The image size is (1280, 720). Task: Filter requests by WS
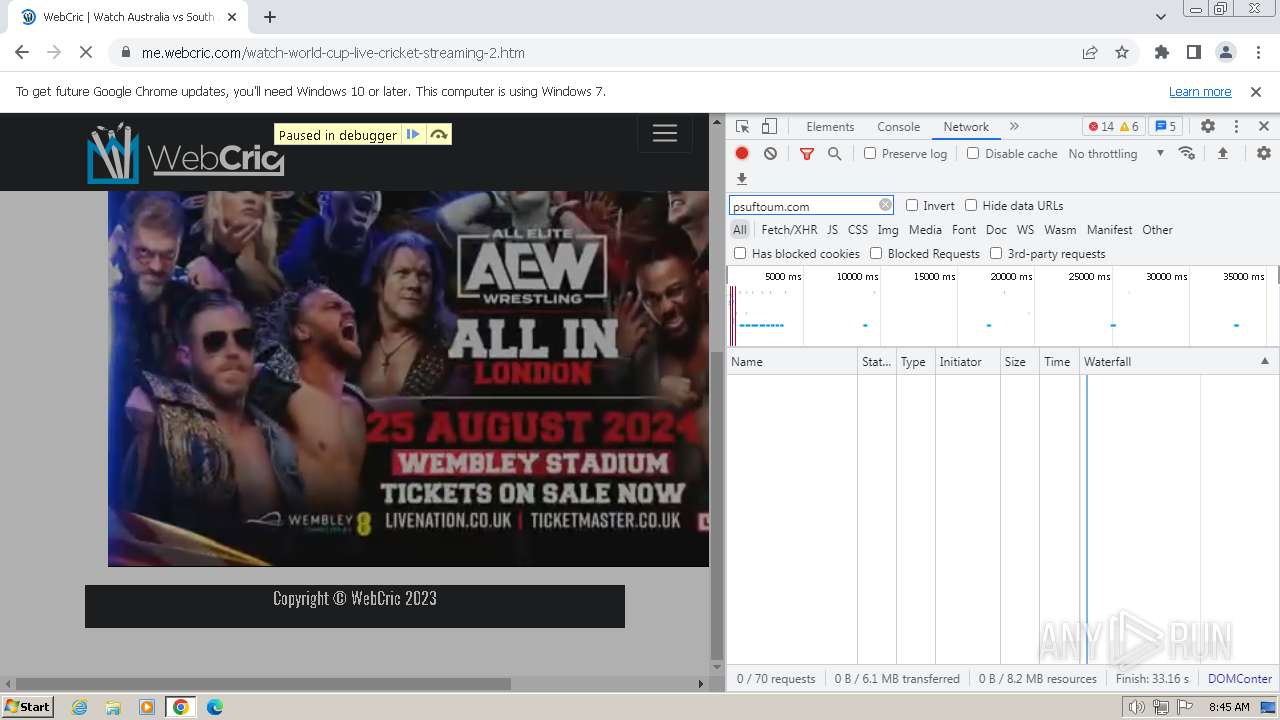1025,229
